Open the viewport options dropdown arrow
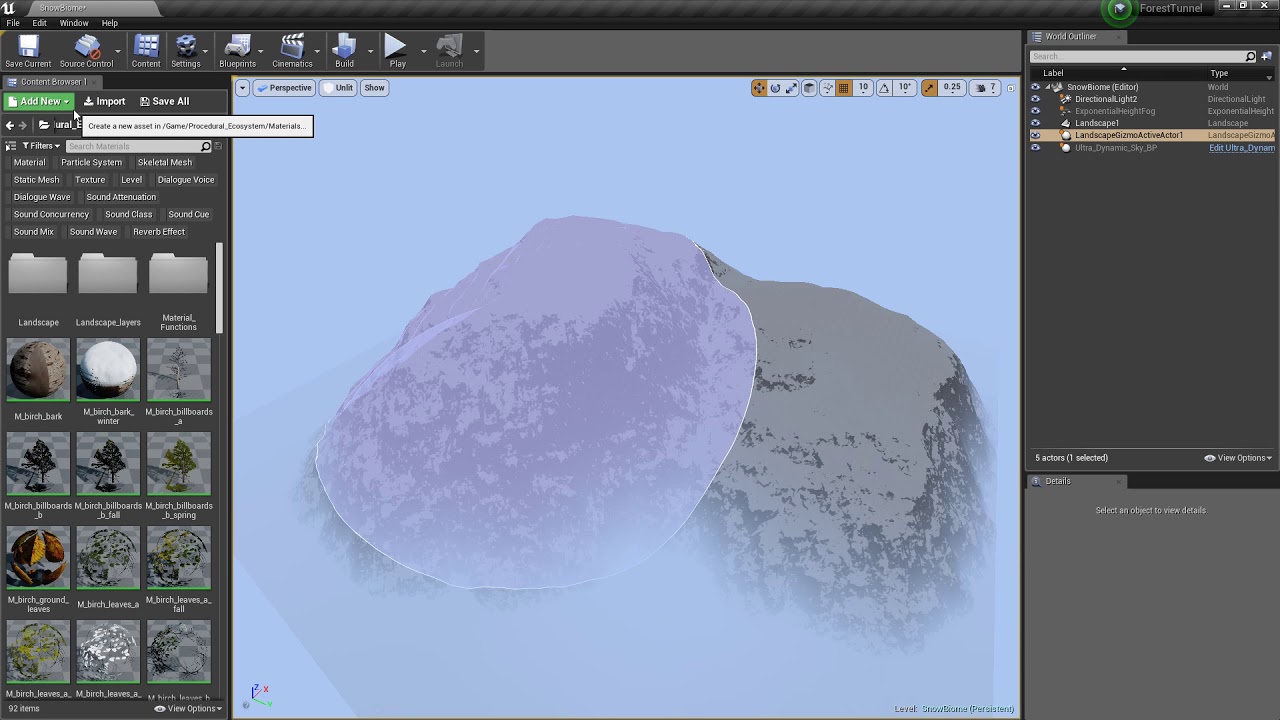Image resolution: width=1280 pixels, height=720 pixels. coord(242,88)
